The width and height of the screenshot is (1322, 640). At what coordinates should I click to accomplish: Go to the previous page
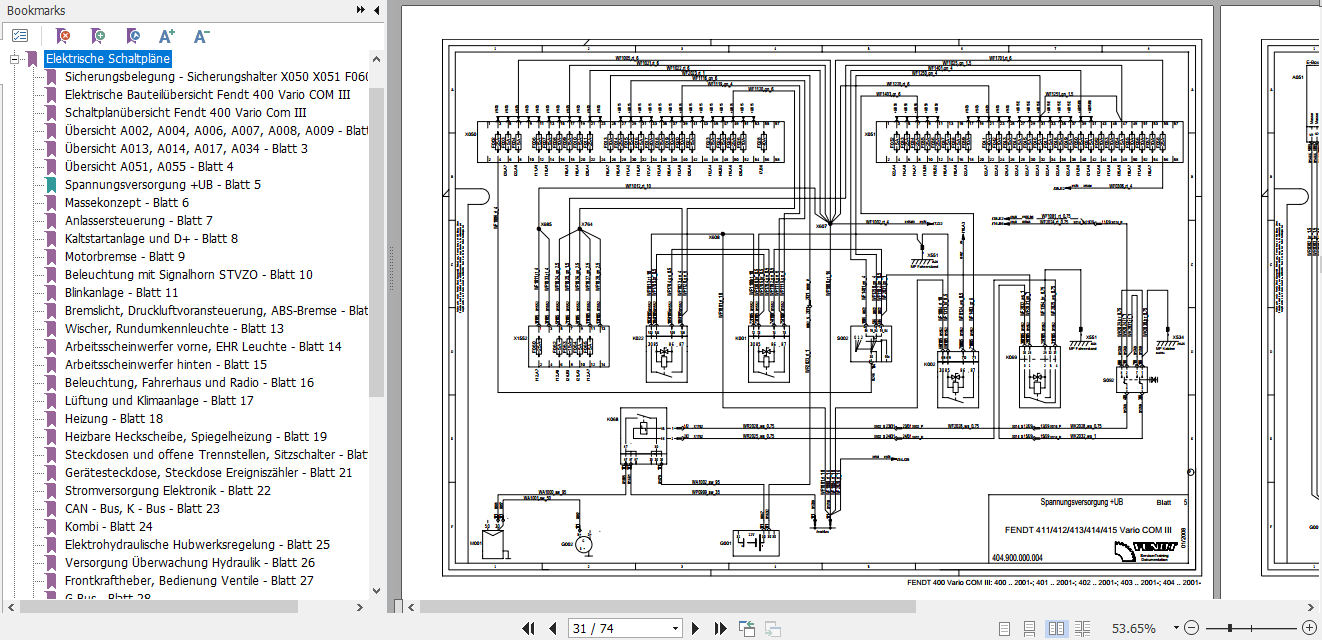point(552,628)
